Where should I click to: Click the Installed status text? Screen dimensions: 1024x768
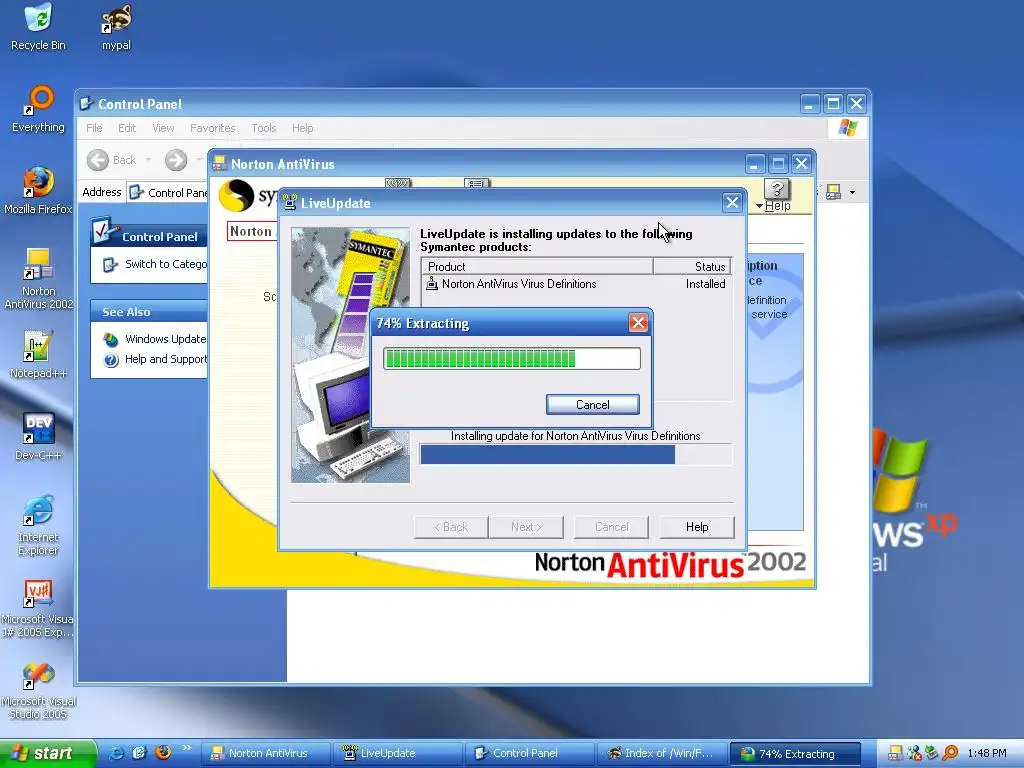(x=705, y=284)
